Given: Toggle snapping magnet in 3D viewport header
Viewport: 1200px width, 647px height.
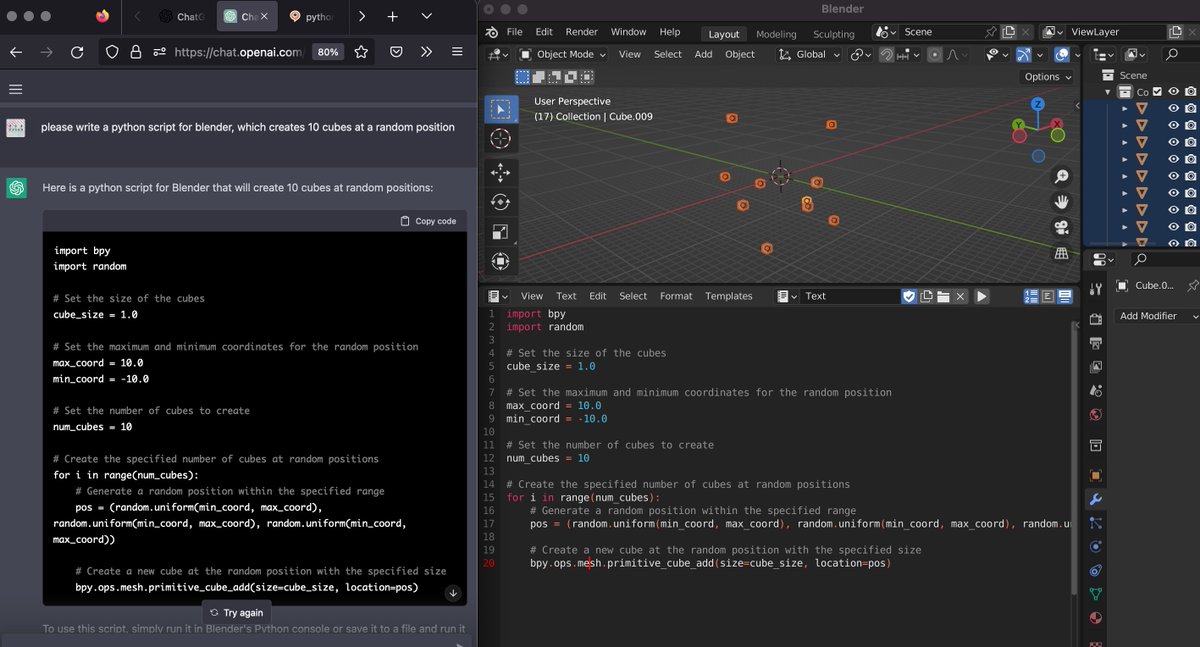Looking at the screenshot, I should [887, 54].
